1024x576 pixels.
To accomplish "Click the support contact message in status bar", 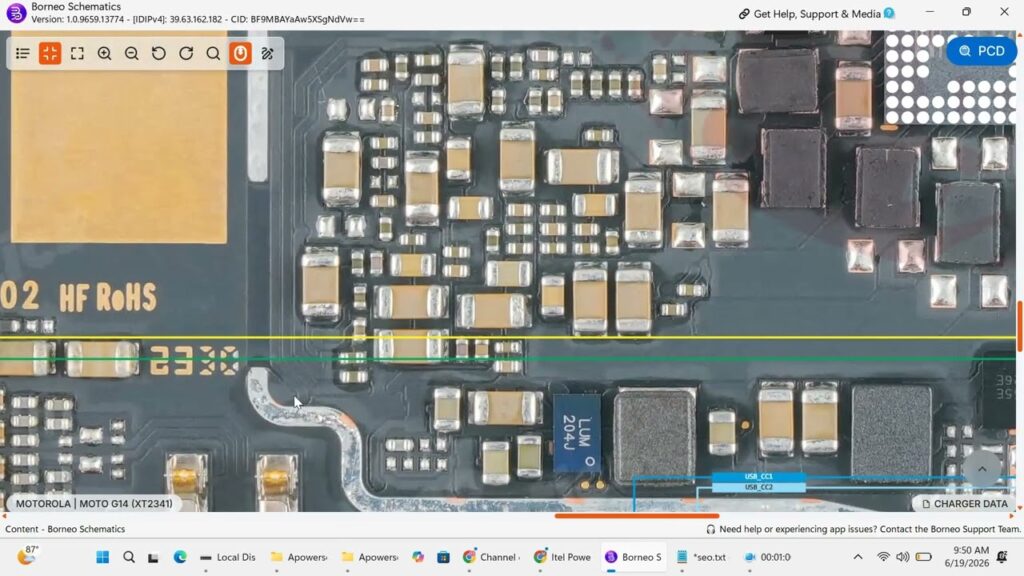I will click(863, 529).
